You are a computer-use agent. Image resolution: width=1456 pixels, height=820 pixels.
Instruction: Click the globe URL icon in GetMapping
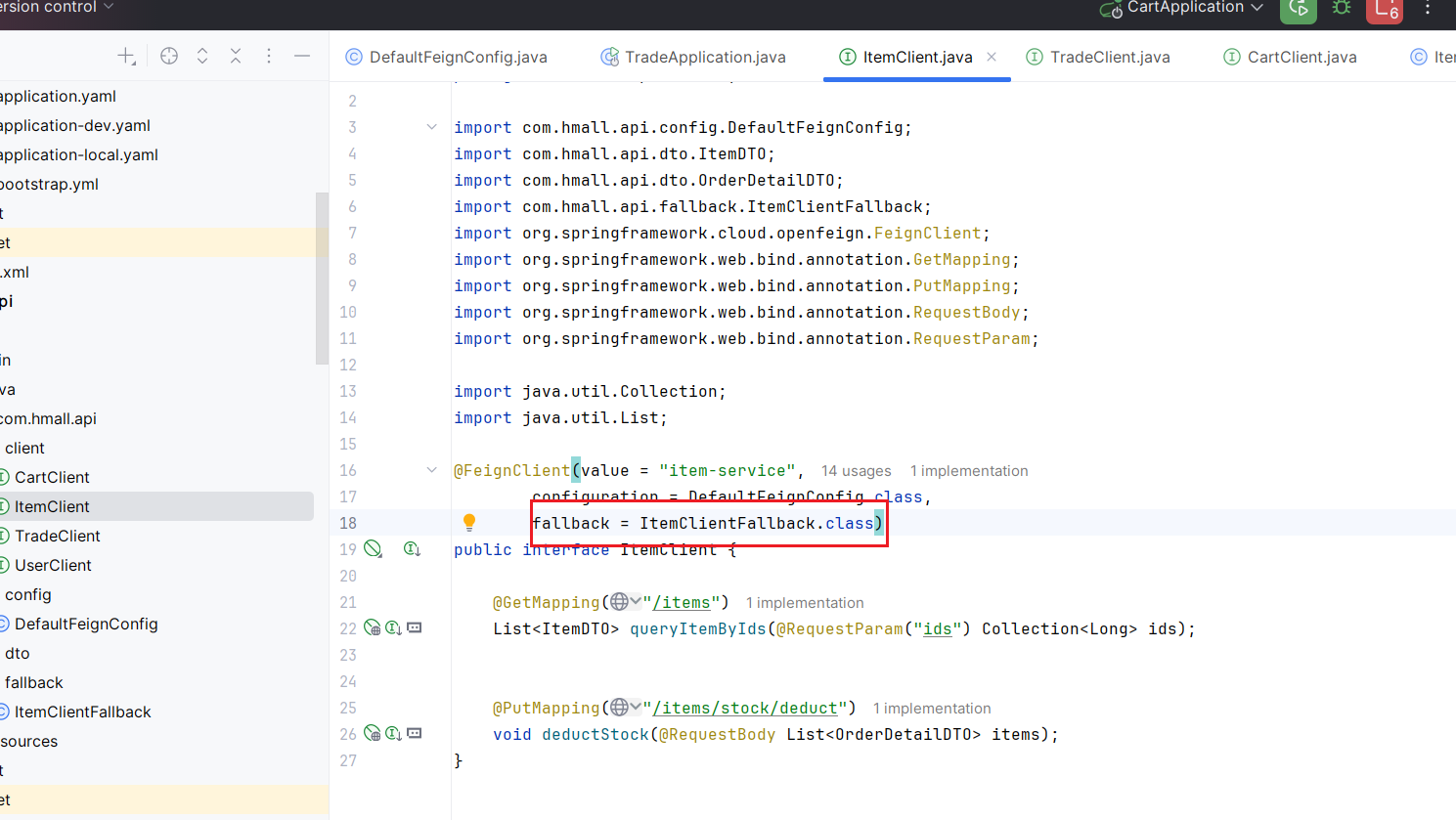(619, 602)
